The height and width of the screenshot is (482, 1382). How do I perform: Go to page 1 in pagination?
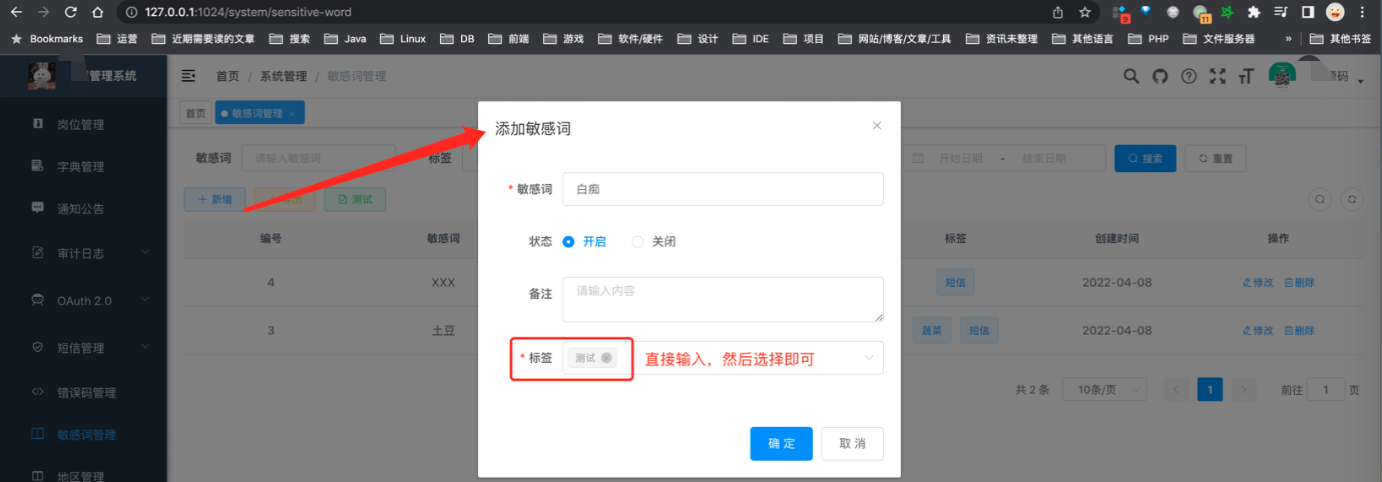pyautogui.click(x=1210, y=390)
